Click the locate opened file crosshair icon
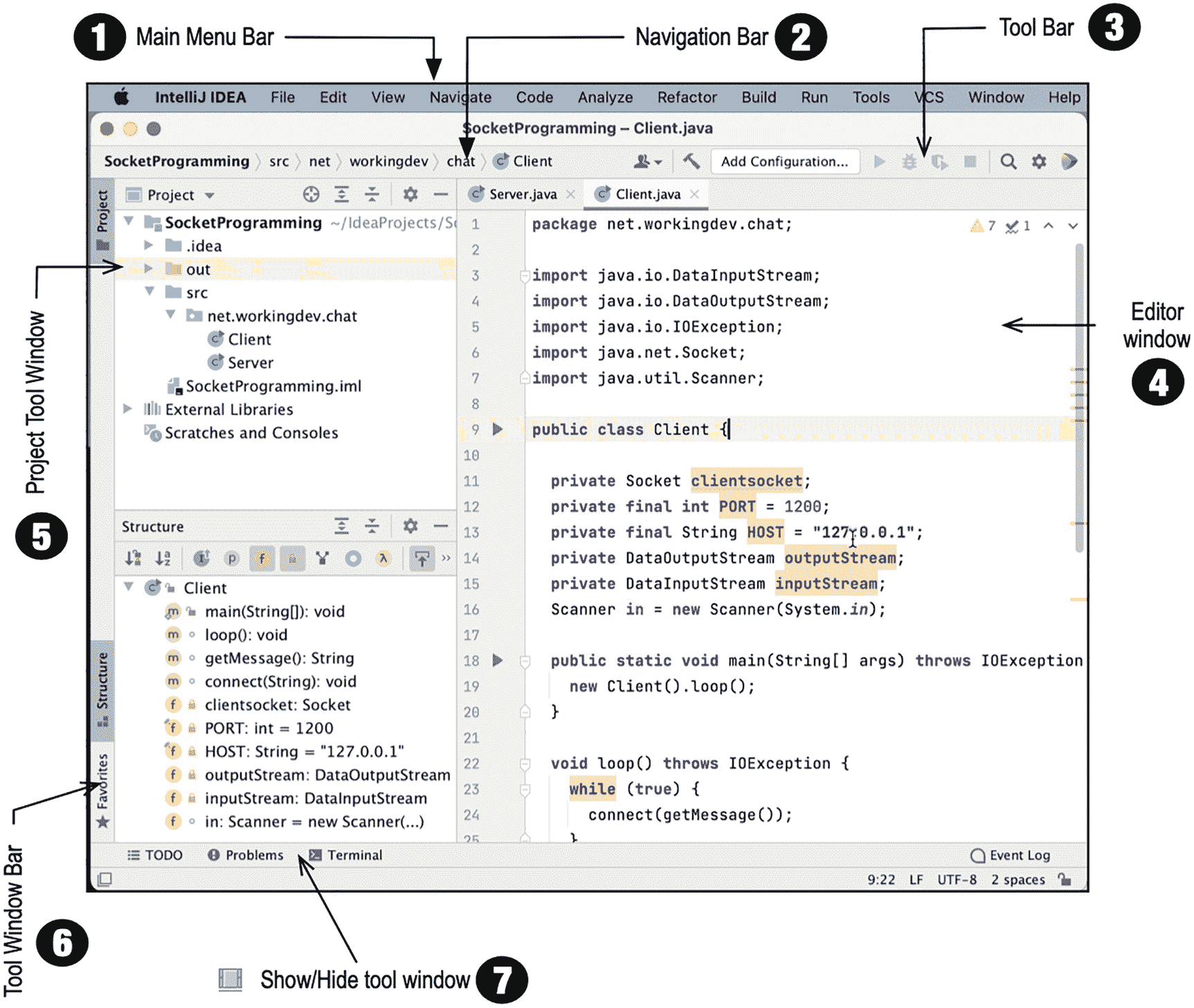Viewport: 1194px width, 1008px height. pyautogui.click(x=311, y=194)
